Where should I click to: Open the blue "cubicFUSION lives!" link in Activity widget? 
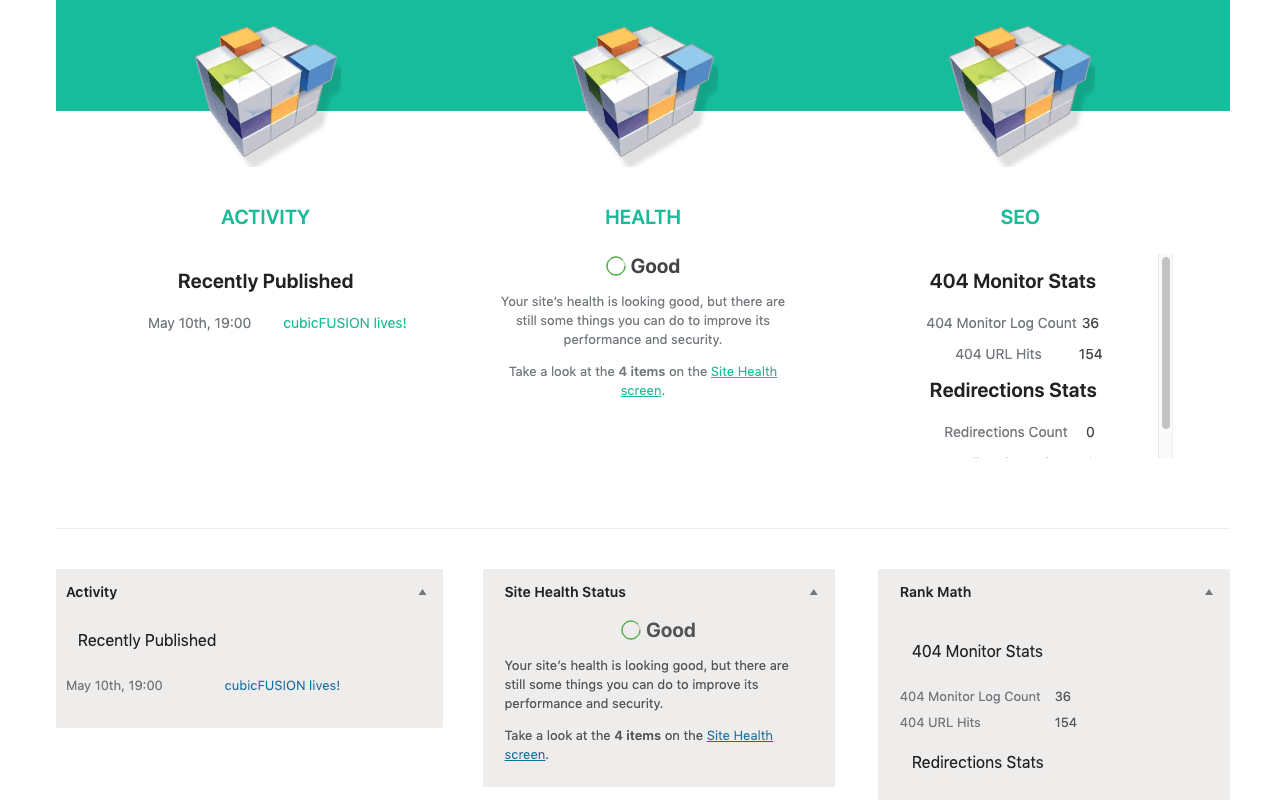pyautogui.click(x=282, y=686)
